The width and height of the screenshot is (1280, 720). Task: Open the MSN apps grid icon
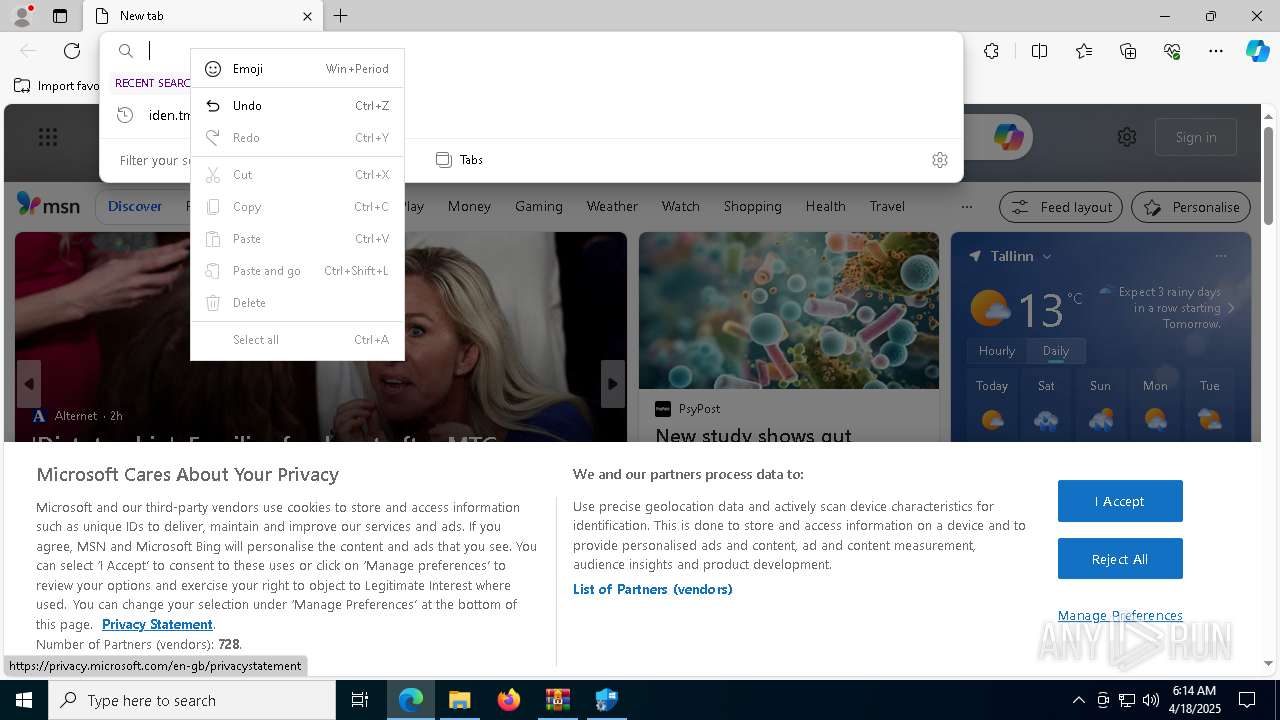48,137
